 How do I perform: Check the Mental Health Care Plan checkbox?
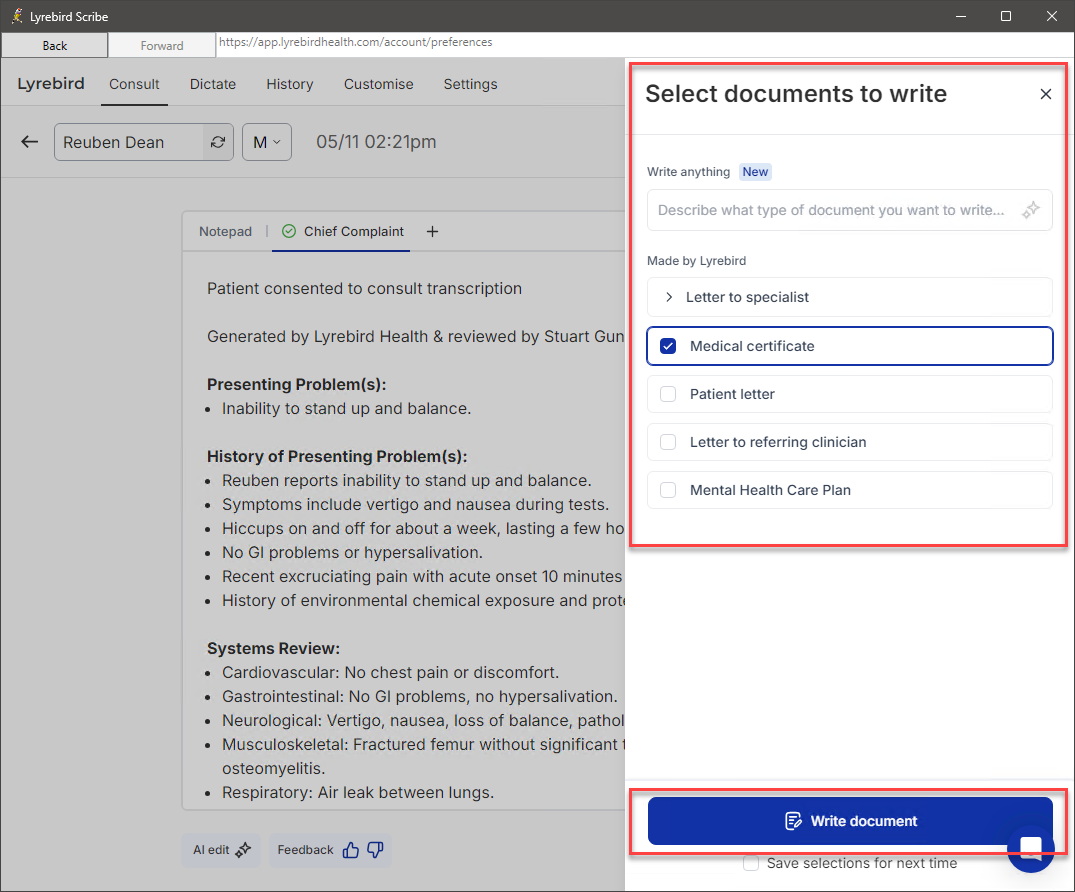668,490
